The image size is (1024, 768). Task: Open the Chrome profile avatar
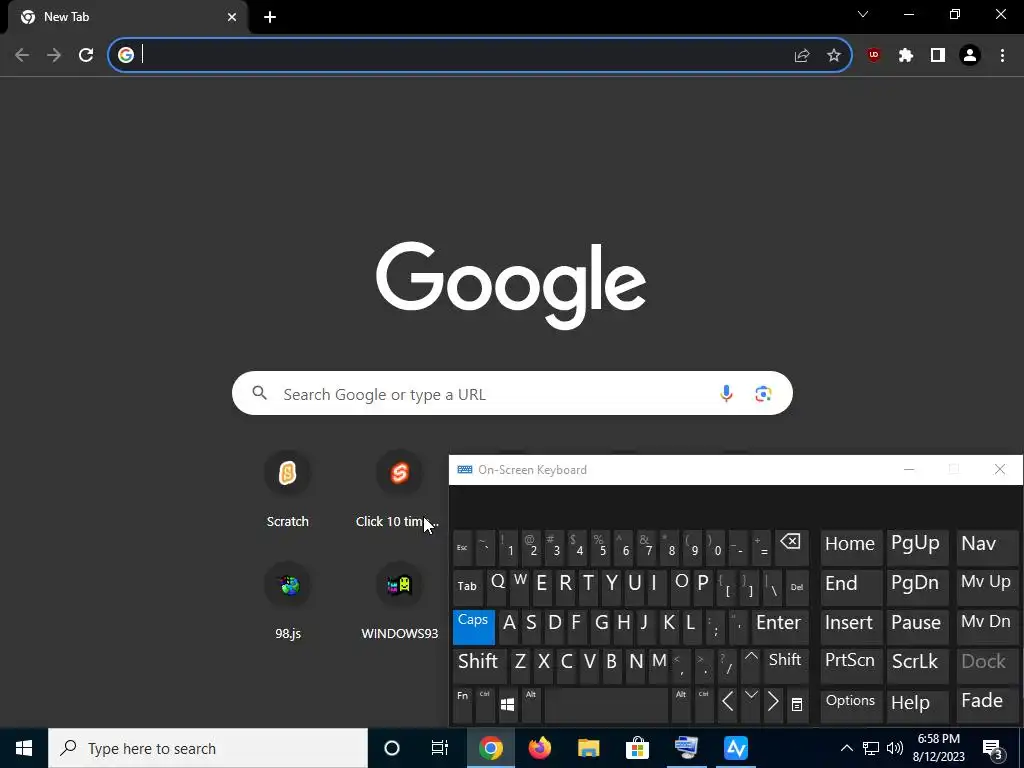click(x=970, y=56)
